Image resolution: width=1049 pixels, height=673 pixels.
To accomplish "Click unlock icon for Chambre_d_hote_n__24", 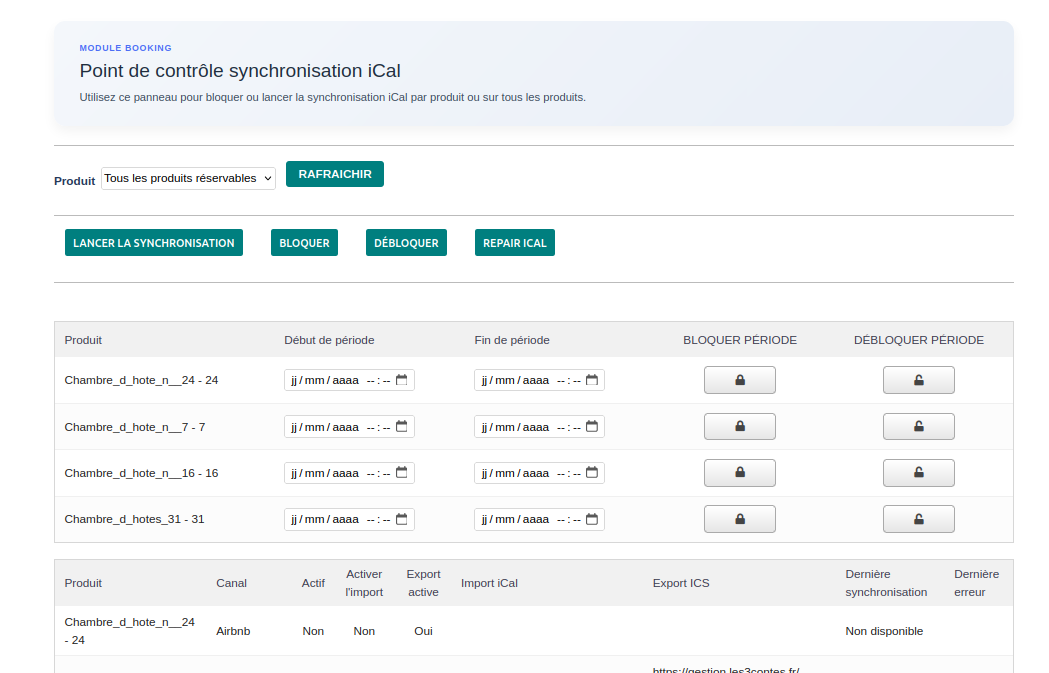I will pos(918,380).
